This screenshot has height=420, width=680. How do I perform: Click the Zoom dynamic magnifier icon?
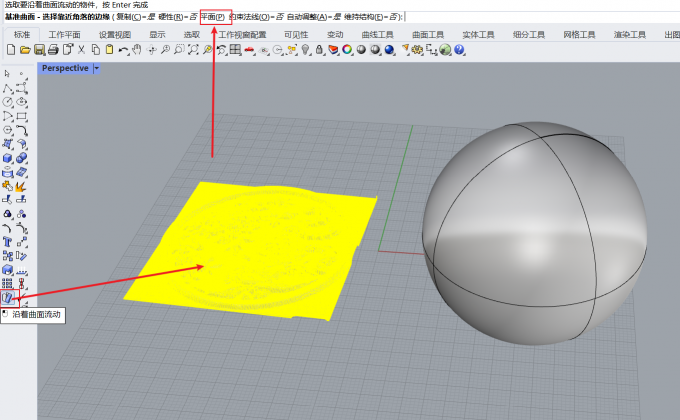coord(165,50)
